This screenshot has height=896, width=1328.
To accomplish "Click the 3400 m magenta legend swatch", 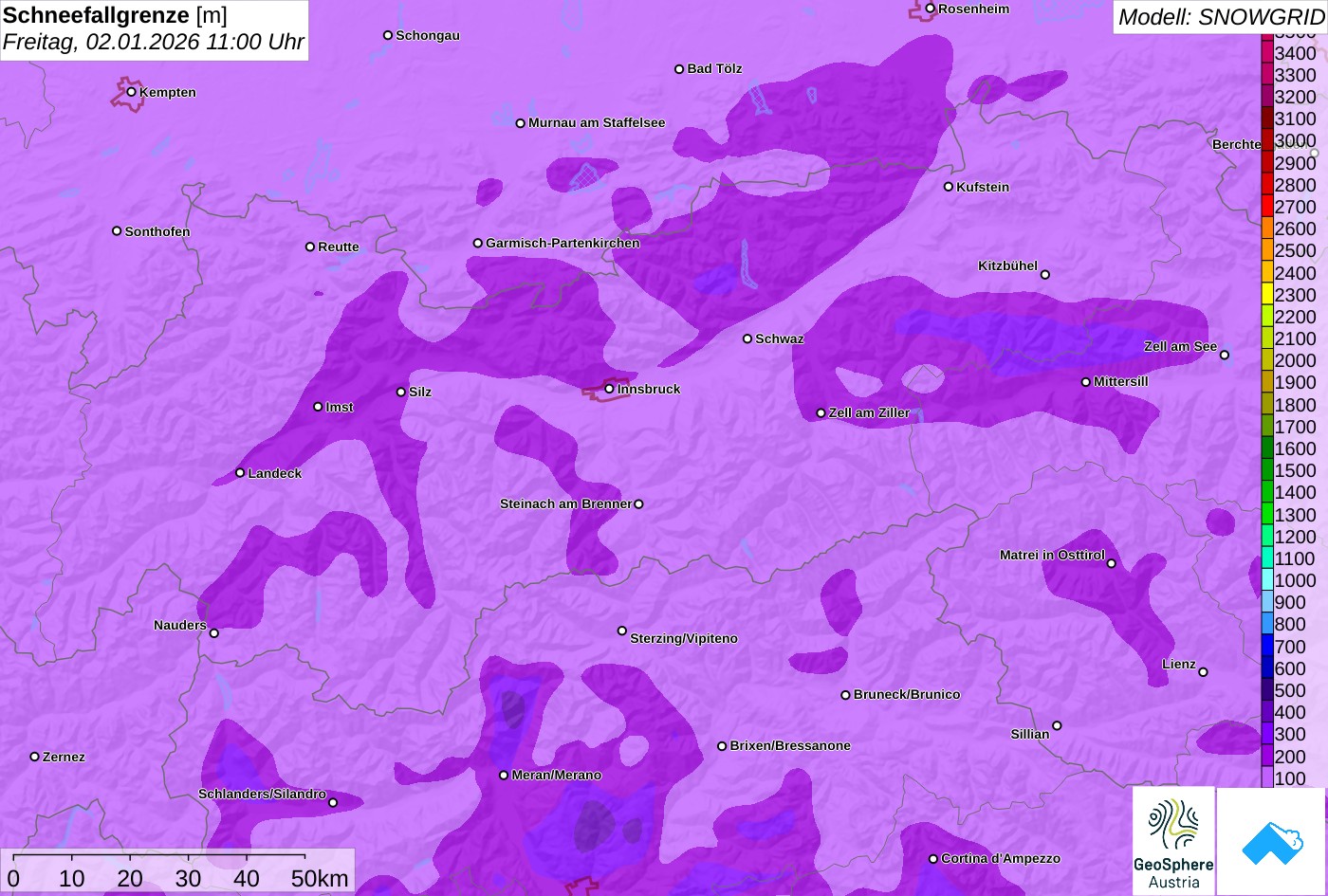I will pyautogui.click(x=1267, y=53).
